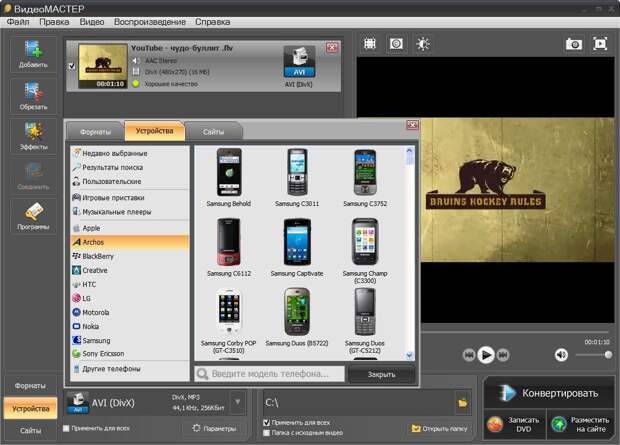Click the fullscreen preview icon

tap(600, 44)
